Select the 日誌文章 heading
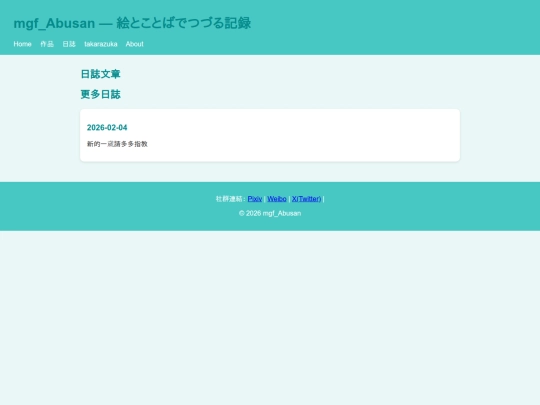 tap(101, 74)
